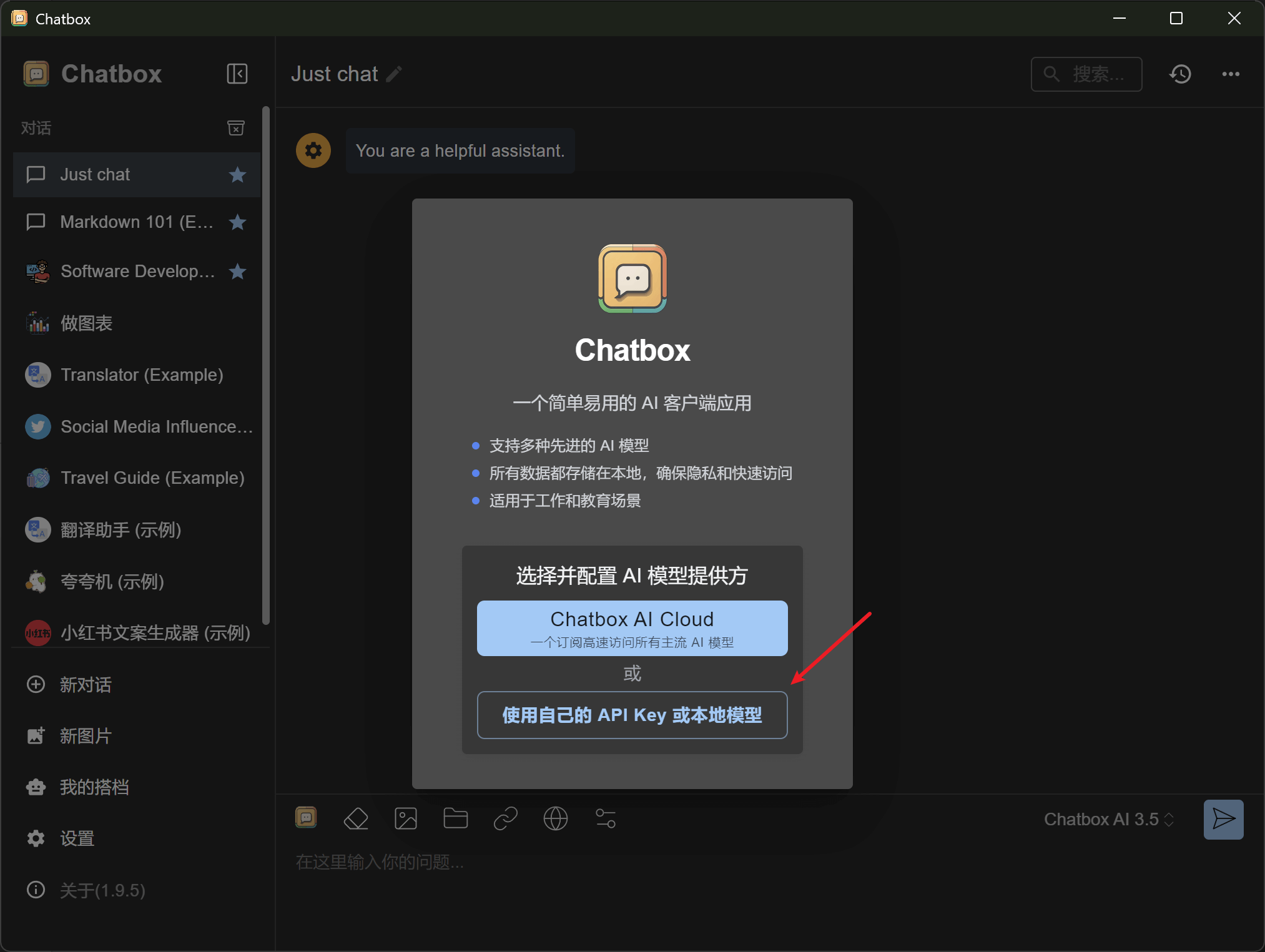
Task: Toggle star on Just chat conversation
Action: (x=237, y=175)
